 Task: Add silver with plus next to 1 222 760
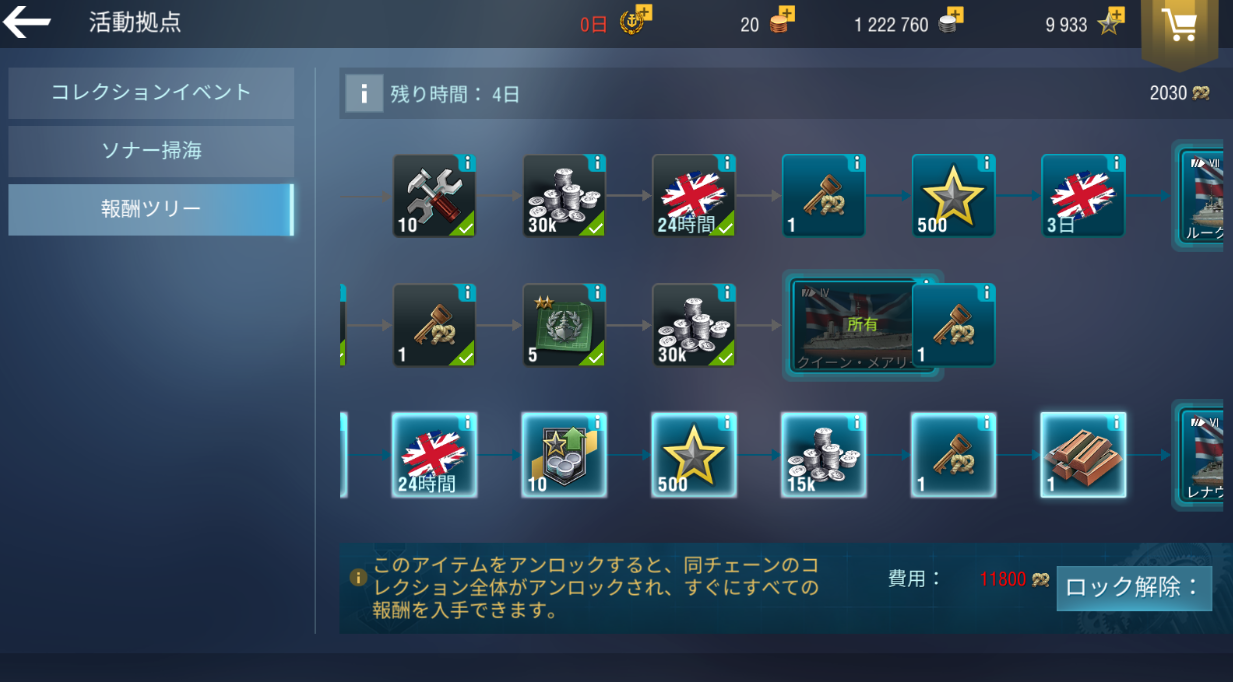(955, 14)
